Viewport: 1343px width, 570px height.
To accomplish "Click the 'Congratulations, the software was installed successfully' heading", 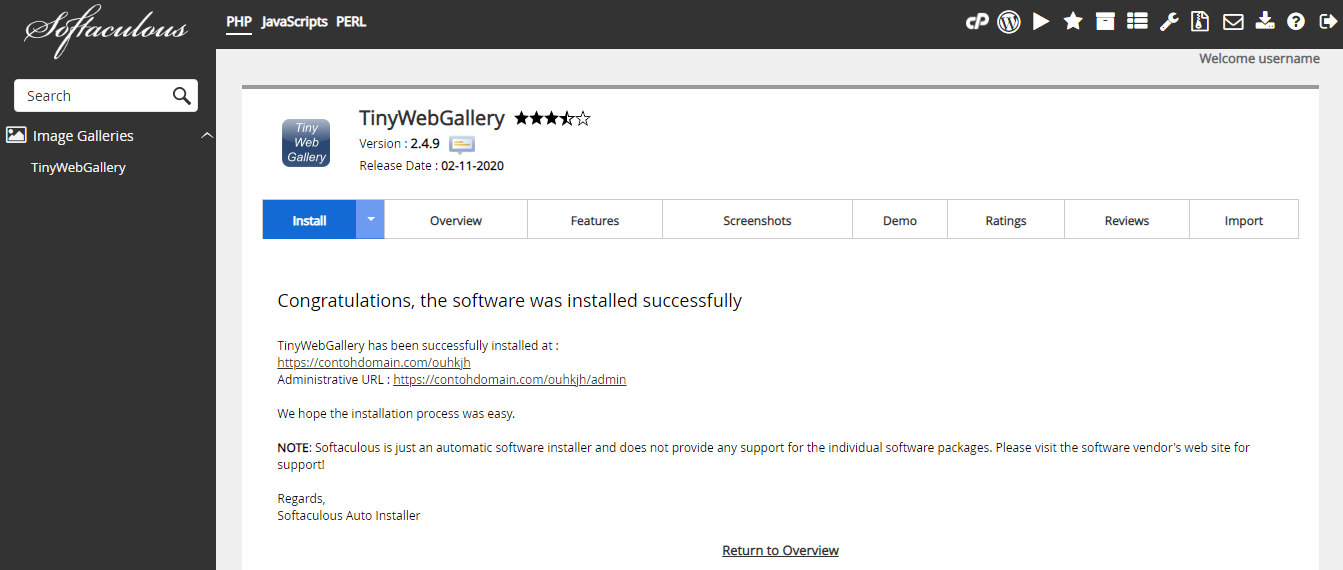I will pyautogui.click(x=509, y=300).
